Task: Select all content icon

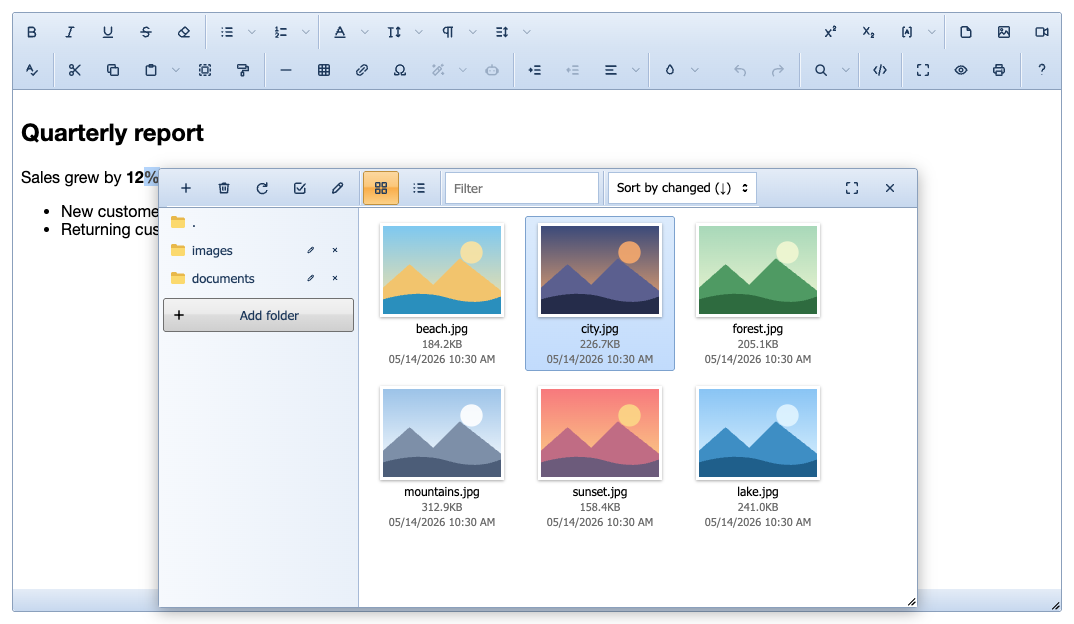Action: click(205, 70)
